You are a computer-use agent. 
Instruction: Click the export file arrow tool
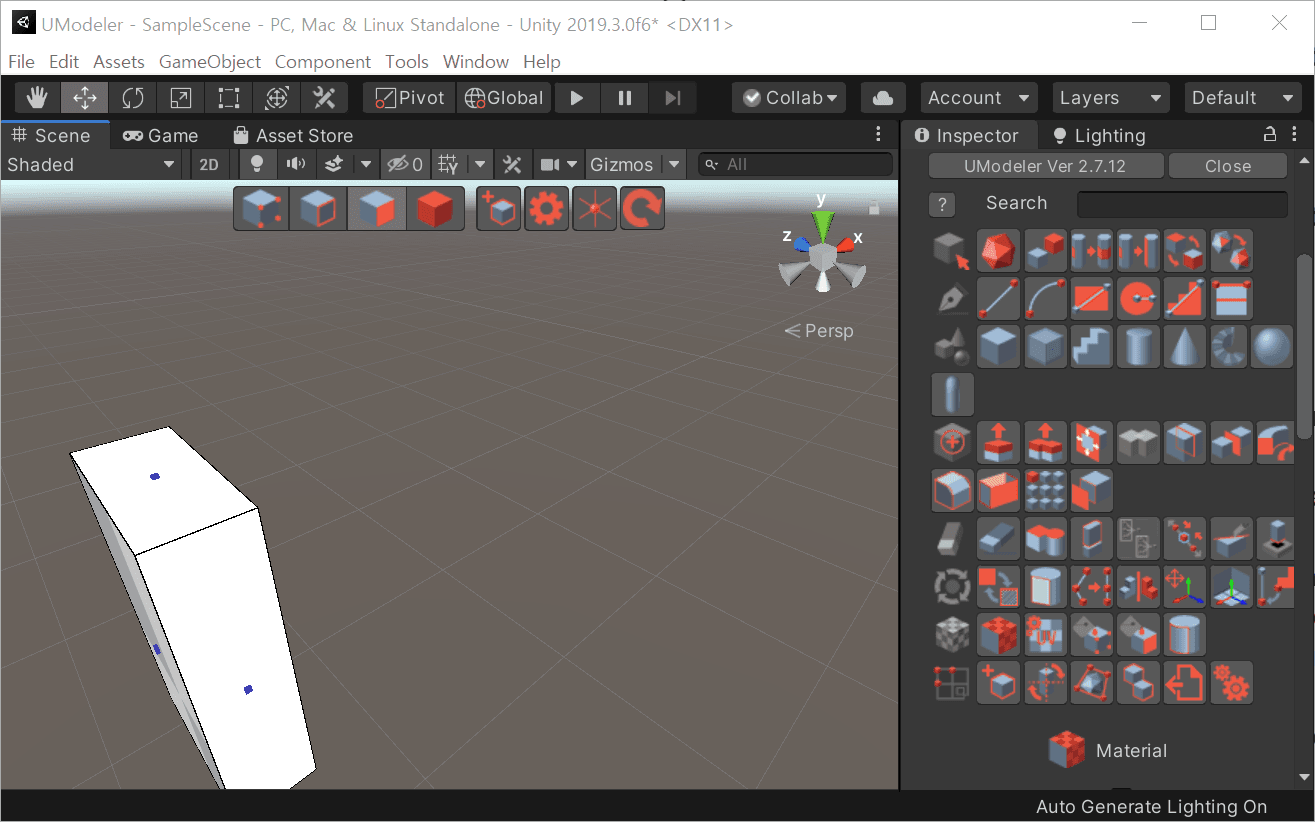click(x=1185, y=683)
